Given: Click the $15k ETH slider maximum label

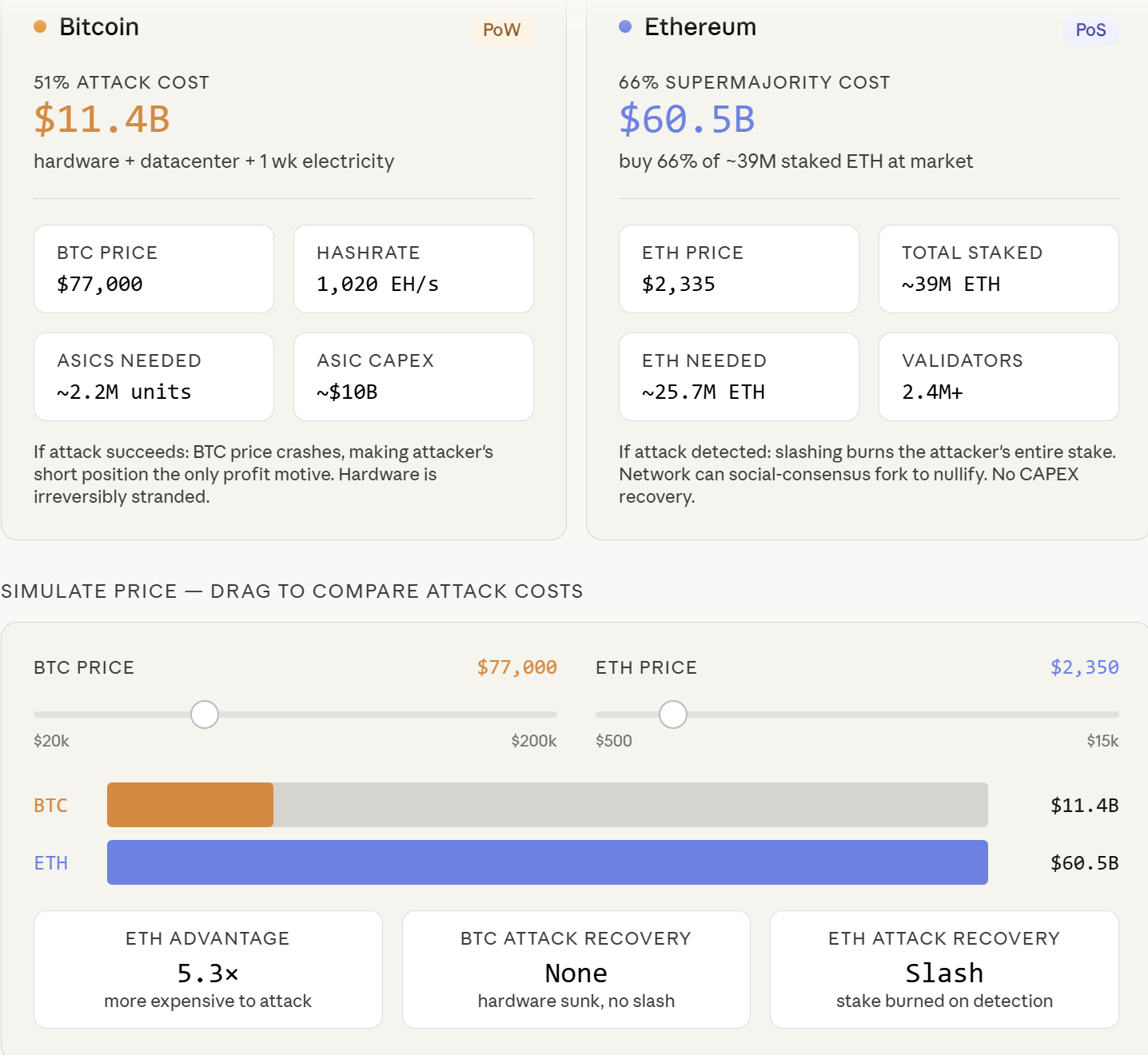Looking at the screenshot, I should [1102, 741].
